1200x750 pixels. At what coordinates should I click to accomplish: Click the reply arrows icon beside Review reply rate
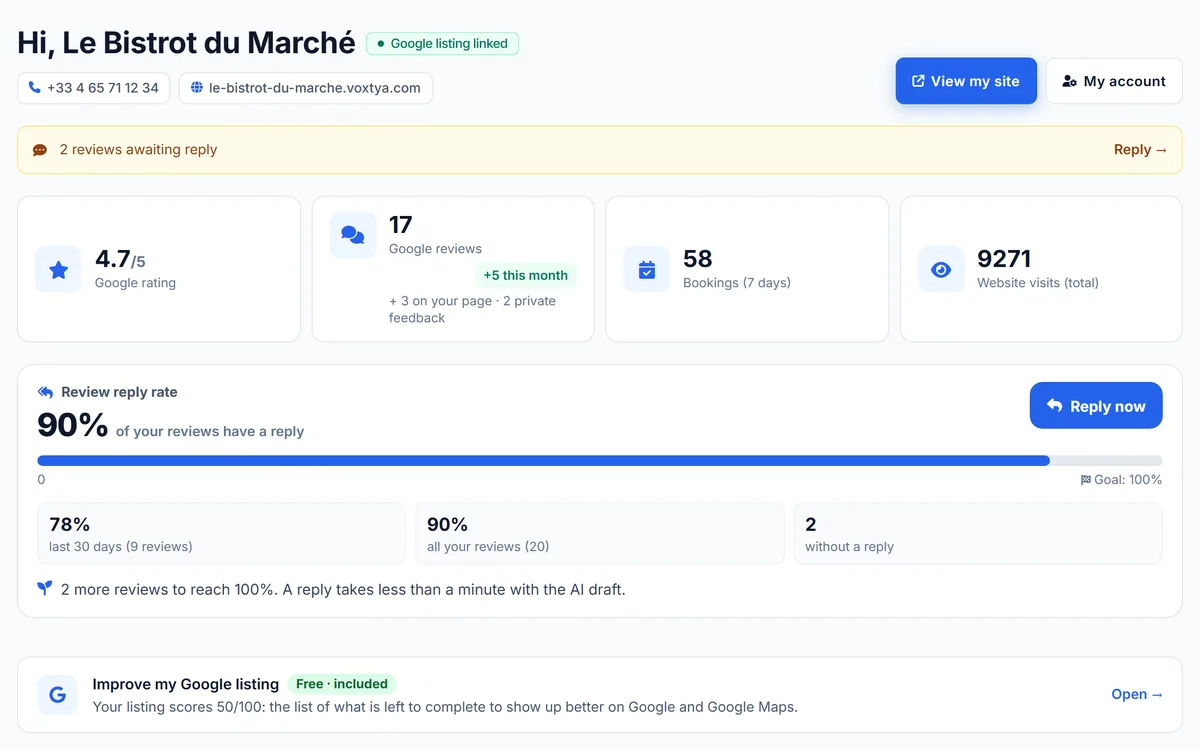[x=45, y=392]
